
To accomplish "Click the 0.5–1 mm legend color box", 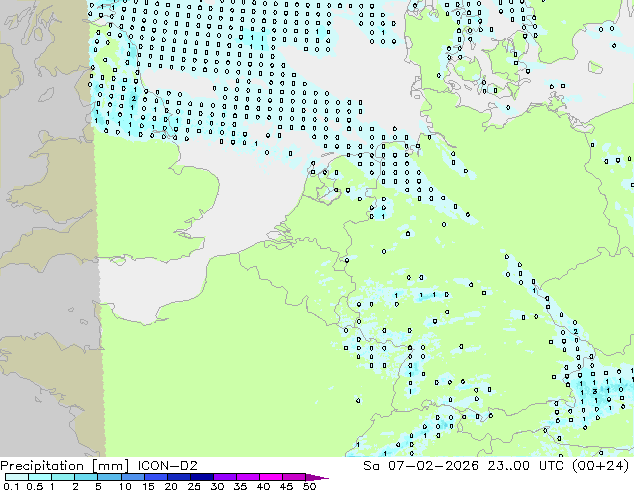I will pyautogui.click(x=40, y=477).
